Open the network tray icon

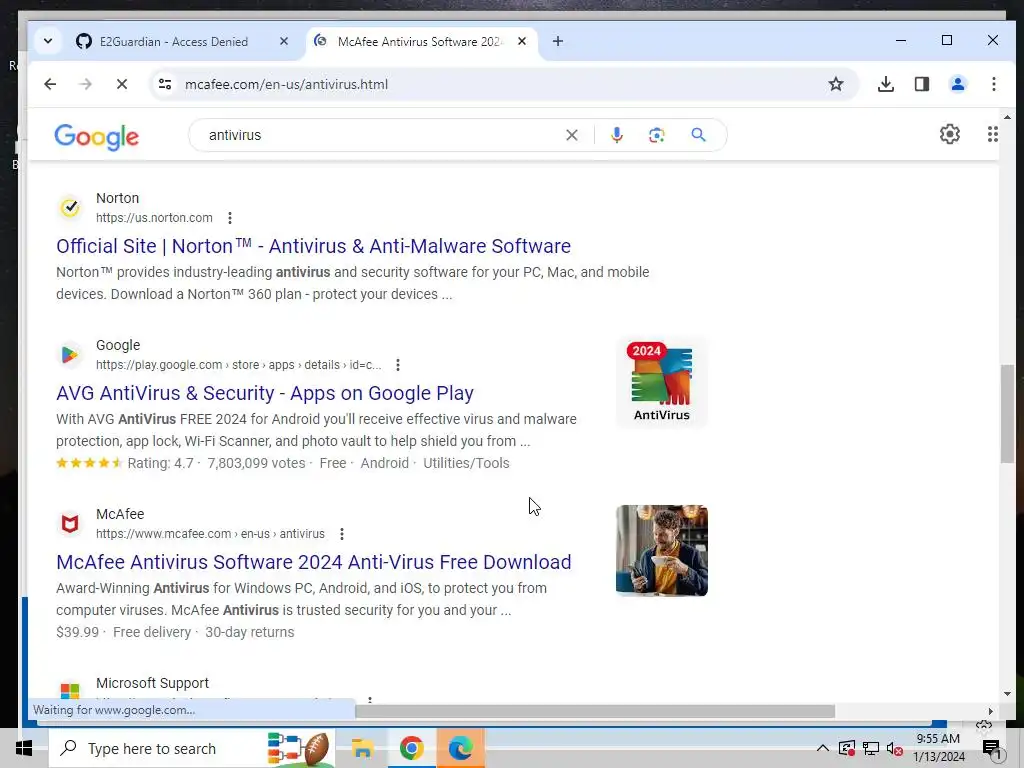point(871,748)
